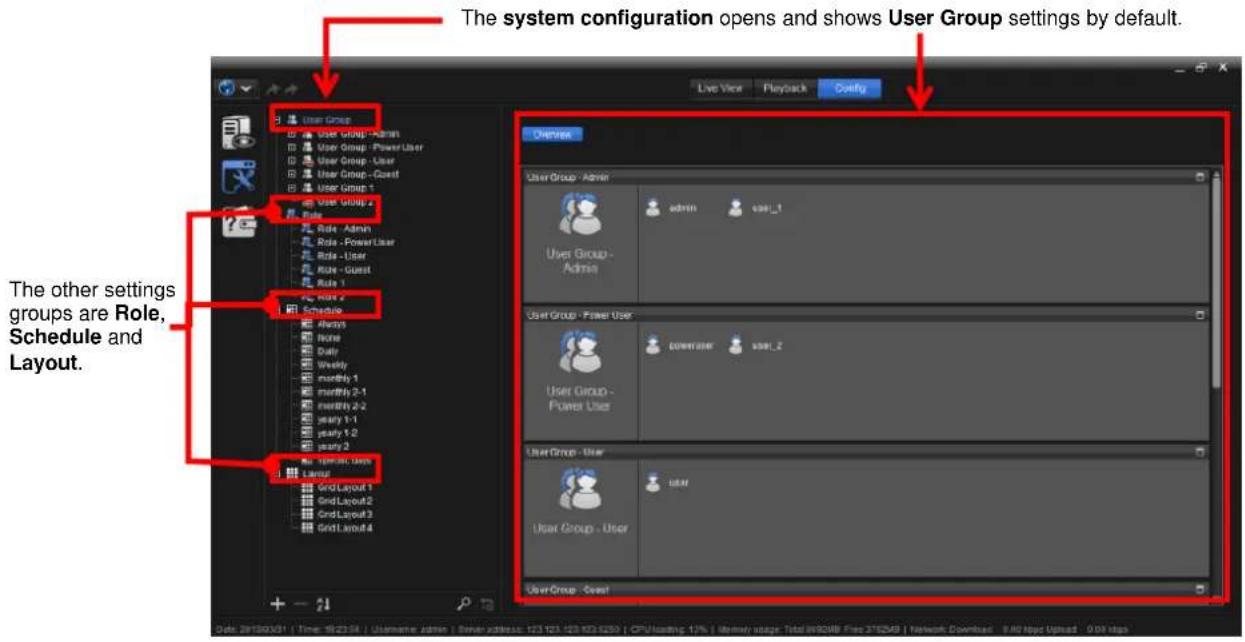The width and height of the screenshot is (1245, 642).
Task: Expand User Group - Admin tree node
Action: [x=293, y=133]
